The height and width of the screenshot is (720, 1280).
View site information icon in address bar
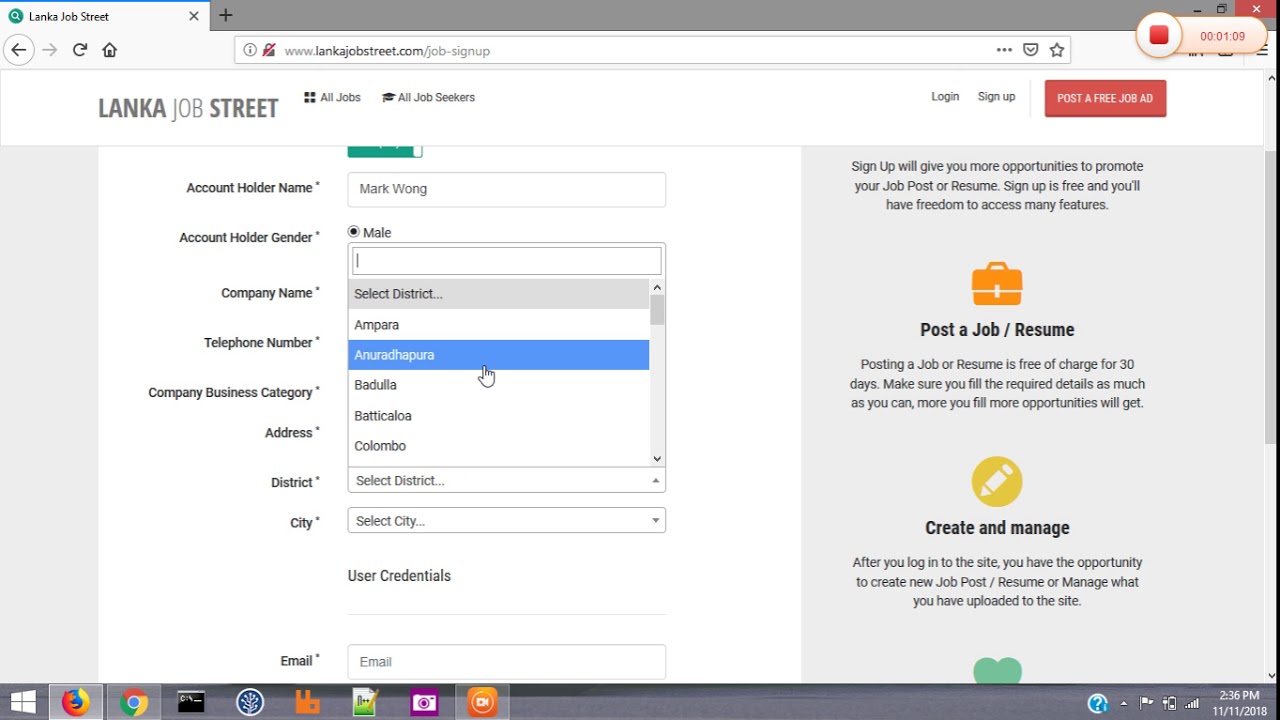(250, 50)
